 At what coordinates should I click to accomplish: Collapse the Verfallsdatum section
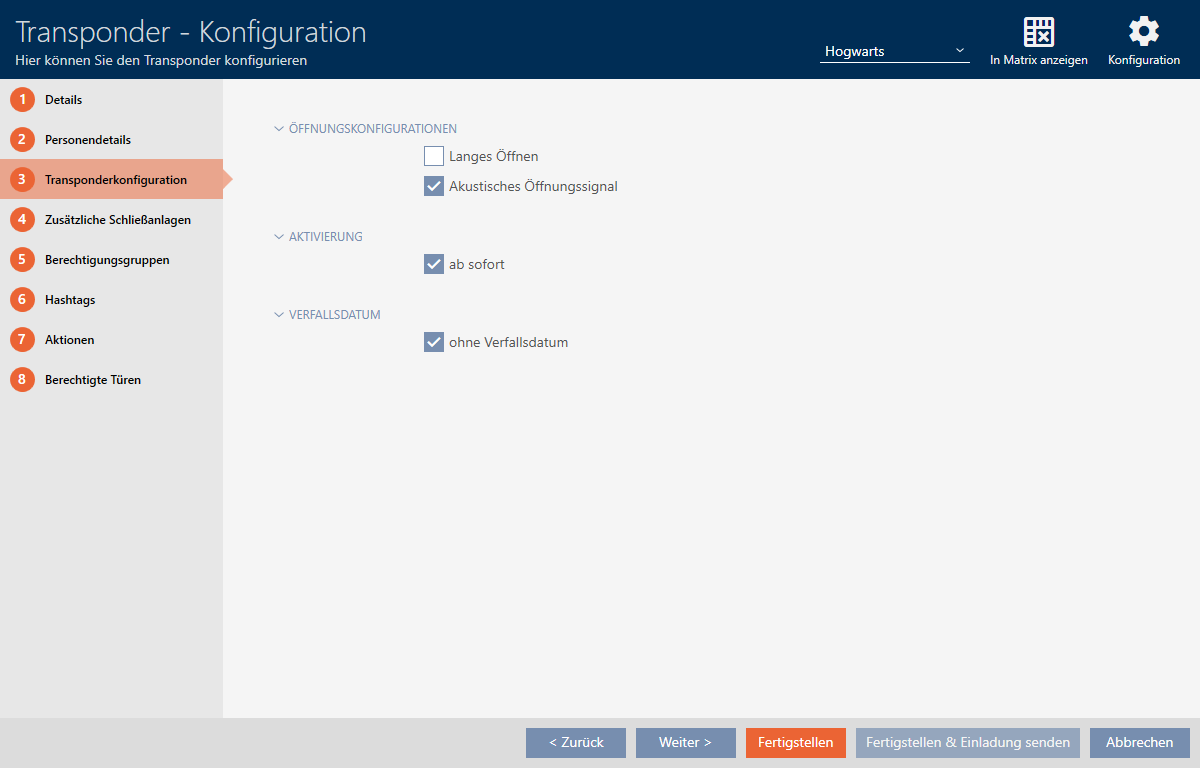279,315
